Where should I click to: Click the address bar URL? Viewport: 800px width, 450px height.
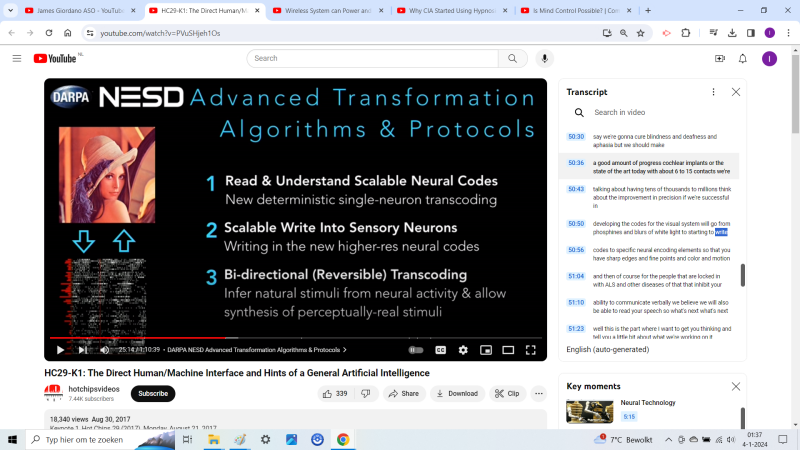click(160, 33)
